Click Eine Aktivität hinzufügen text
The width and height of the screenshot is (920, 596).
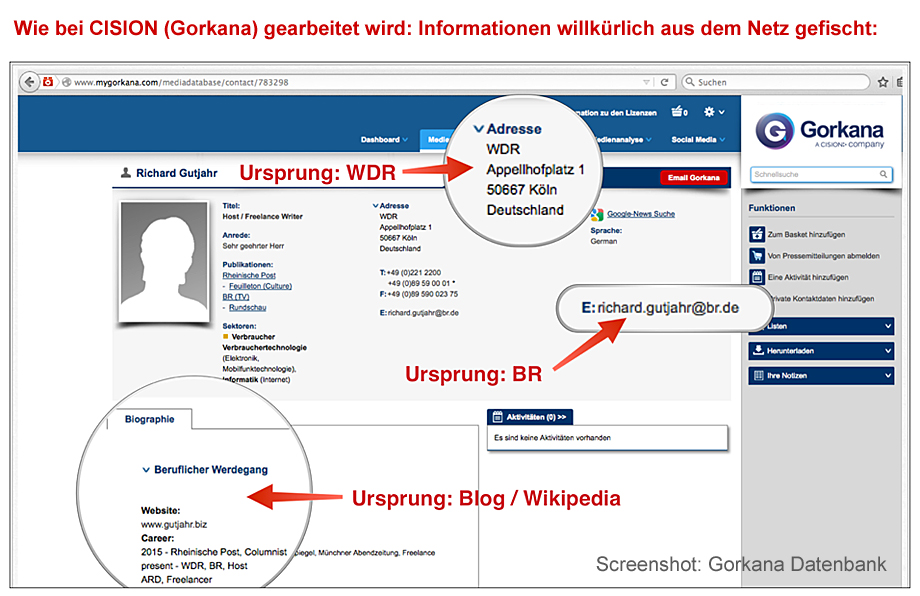(x=808, y=277)
